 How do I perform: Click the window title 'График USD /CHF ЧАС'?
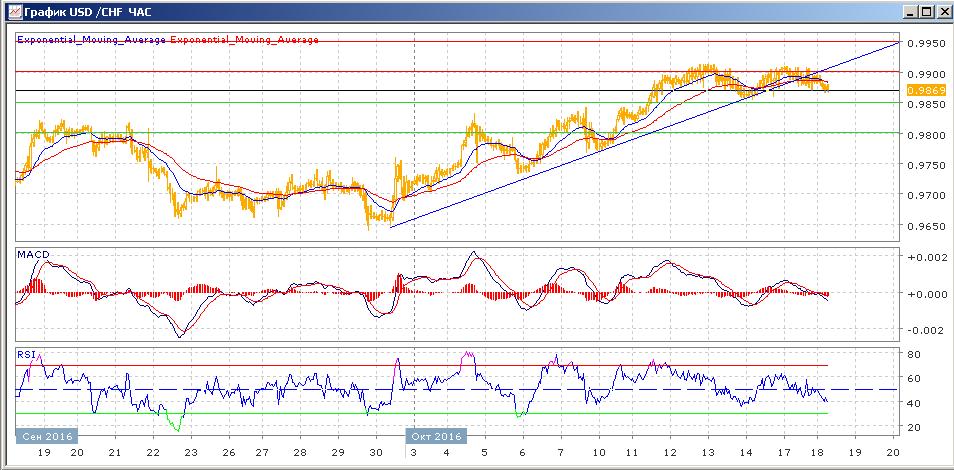87,12
